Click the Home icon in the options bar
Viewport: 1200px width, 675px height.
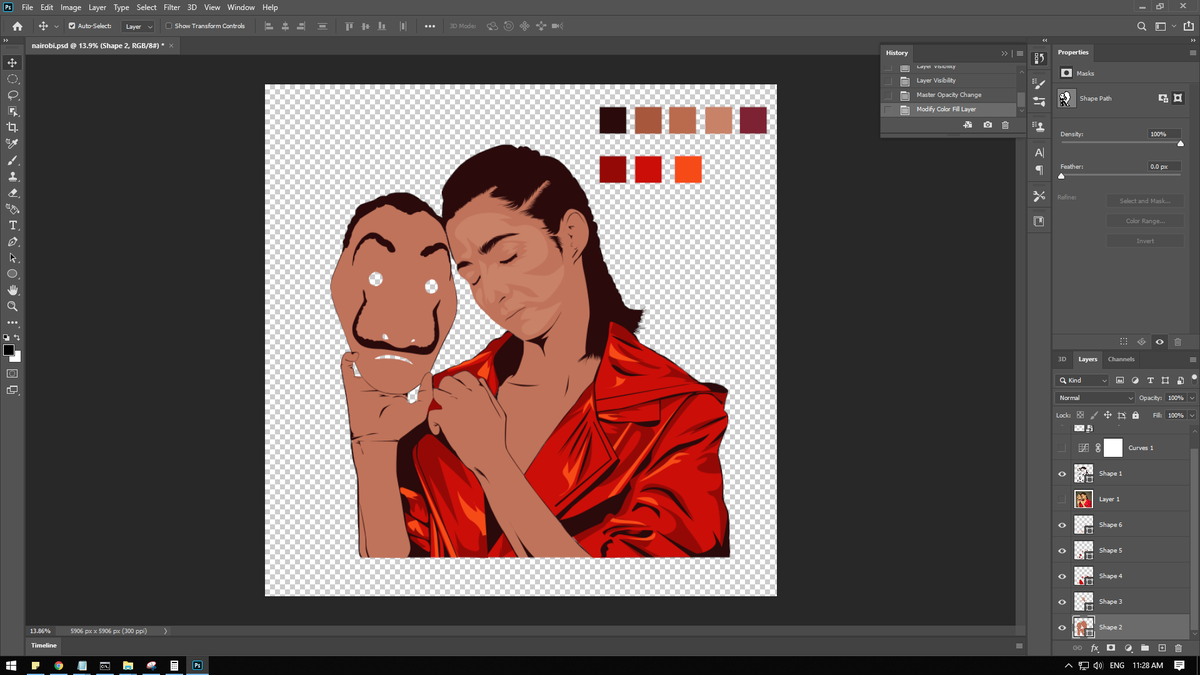(x=17, y=26)
